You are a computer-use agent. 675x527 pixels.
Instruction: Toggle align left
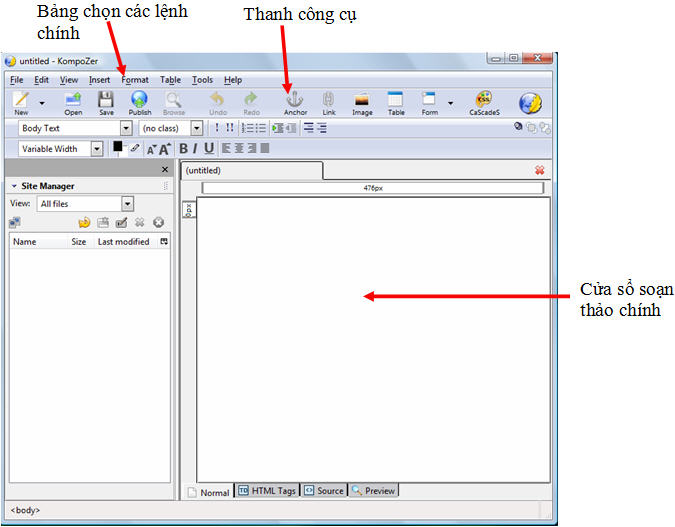(x=226, y=148)
